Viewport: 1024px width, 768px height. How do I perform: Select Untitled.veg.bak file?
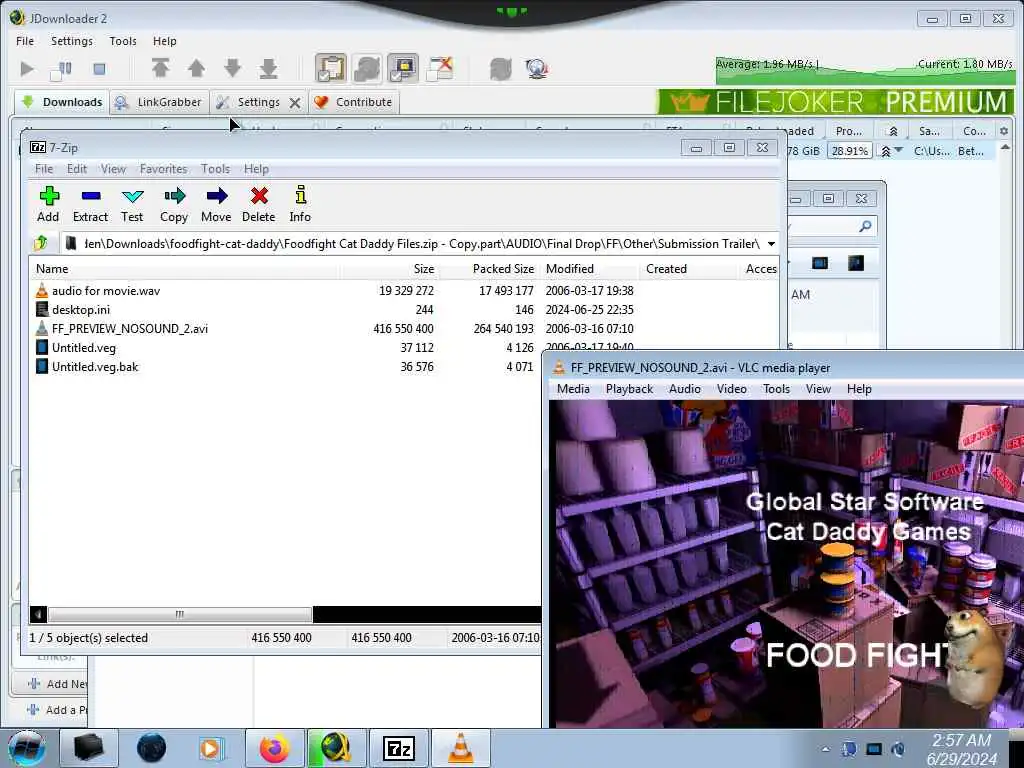pyautogui.click(x=95, y=367)
